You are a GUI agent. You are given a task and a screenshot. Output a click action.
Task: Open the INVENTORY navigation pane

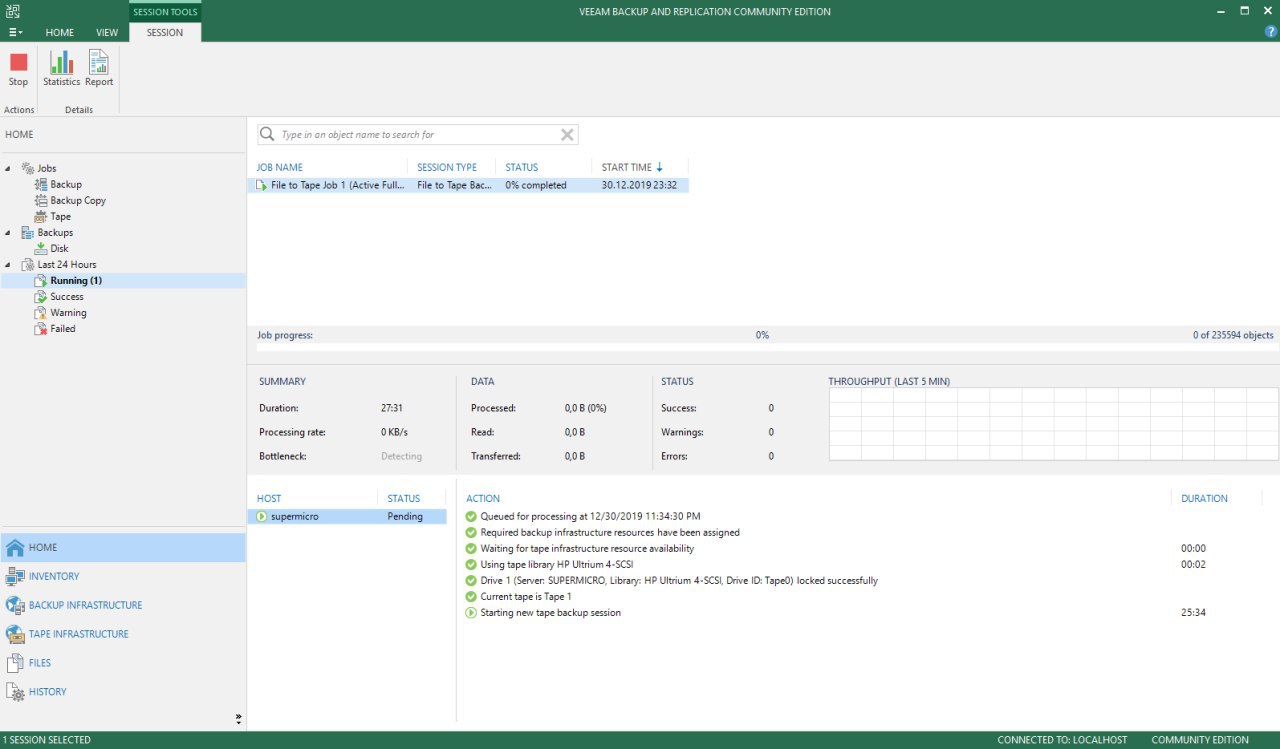click(123, 576)
